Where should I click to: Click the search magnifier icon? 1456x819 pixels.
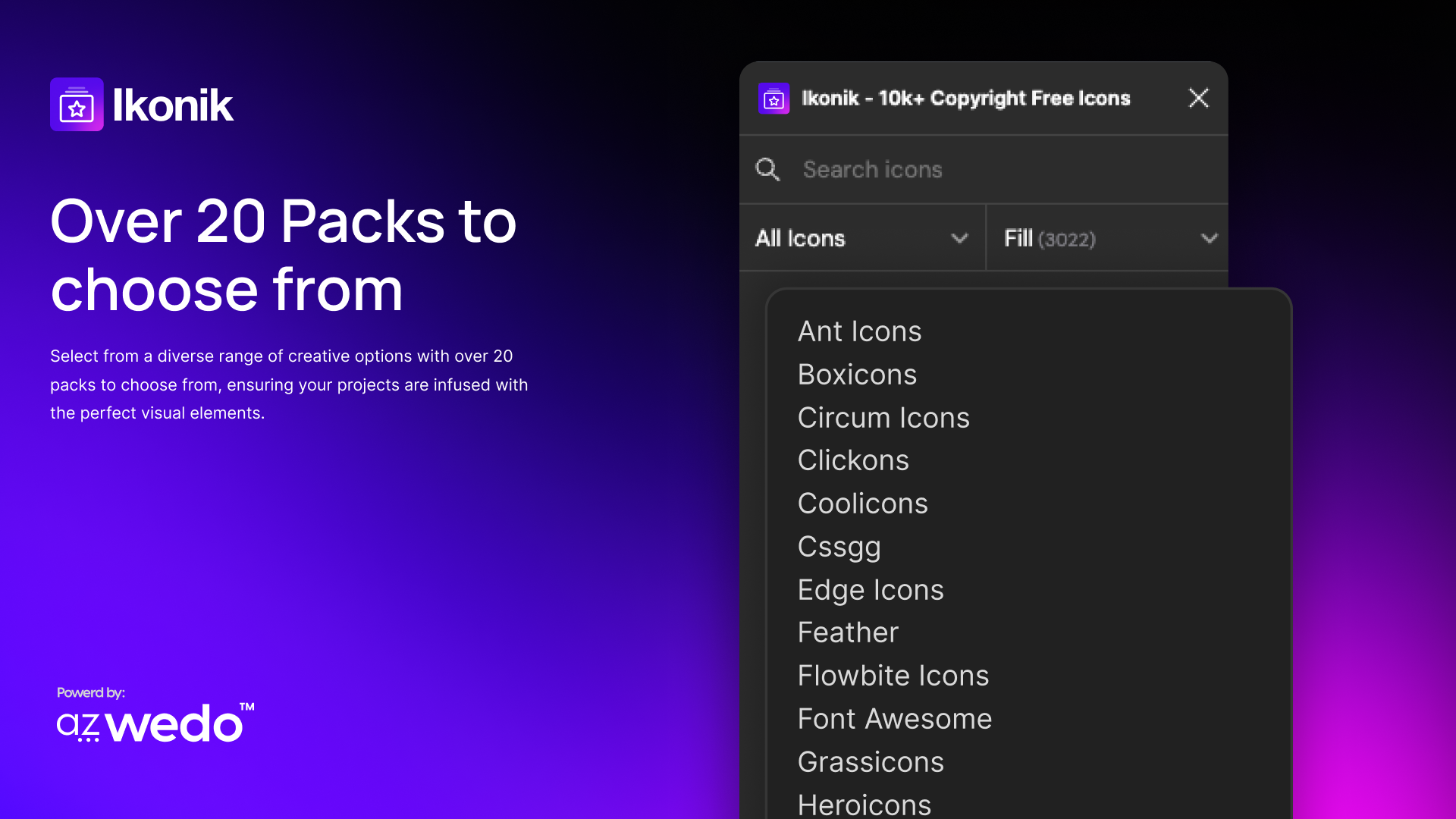pos(767,169)
